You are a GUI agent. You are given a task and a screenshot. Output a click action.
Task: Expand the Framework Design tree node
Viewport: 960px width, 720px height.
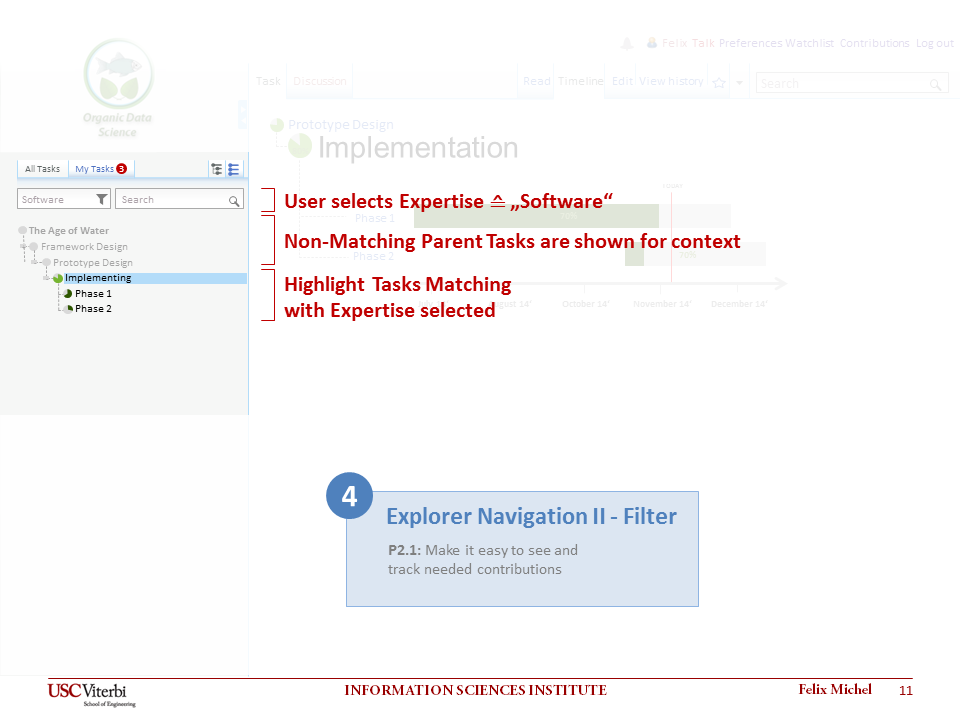click(24, 246)
